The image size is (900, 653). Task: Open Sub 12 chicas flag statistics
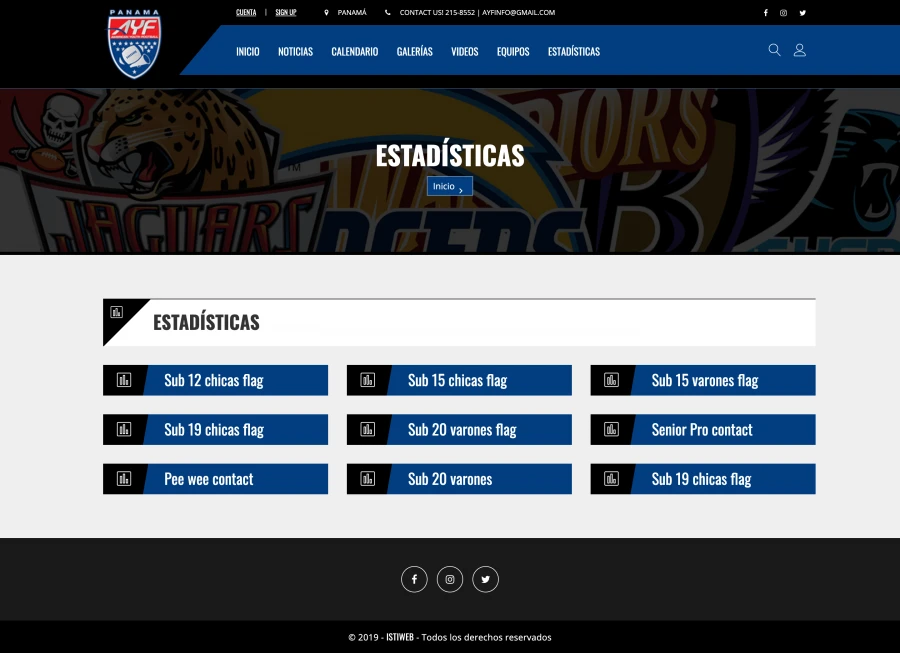pyautogui.click(x=215, y=380)
